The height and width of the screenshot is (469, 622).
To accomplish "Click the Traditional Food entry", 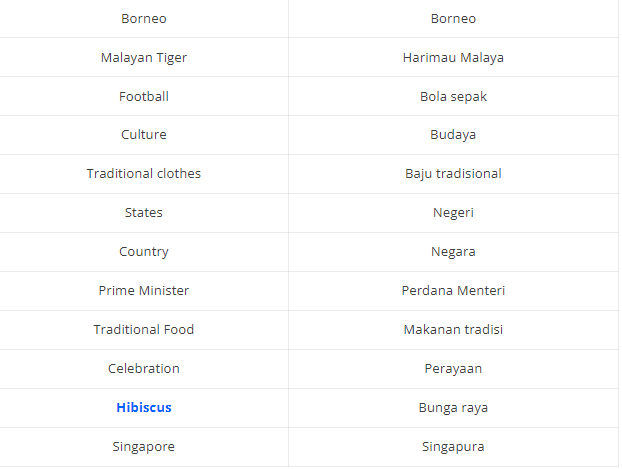I will (x=144, y=329).
